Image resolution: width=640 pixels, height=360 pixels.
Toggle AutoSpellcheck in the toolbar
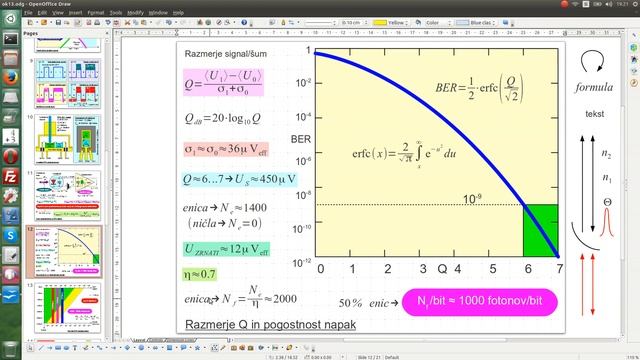(x=117, y=22)
